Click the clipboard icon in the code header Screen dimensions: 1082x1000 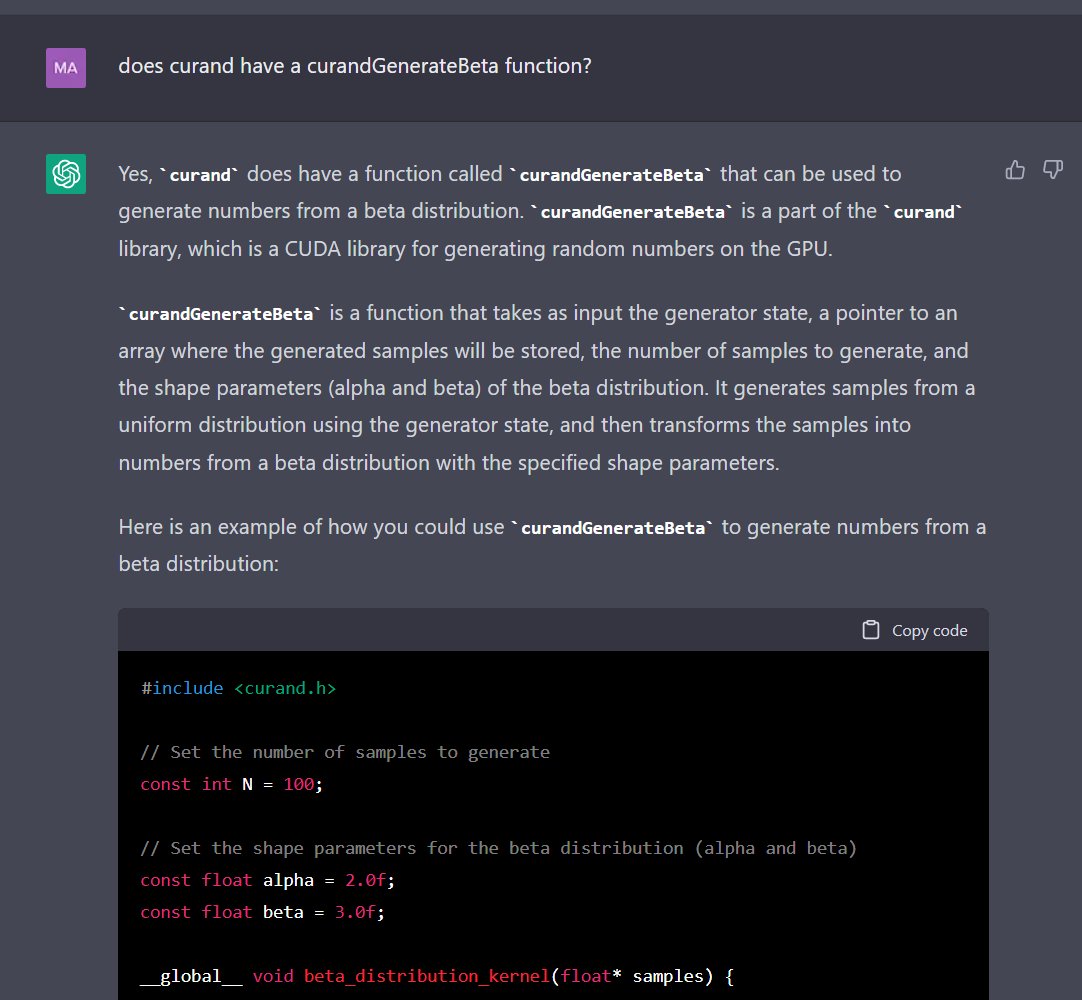point(871,630)
